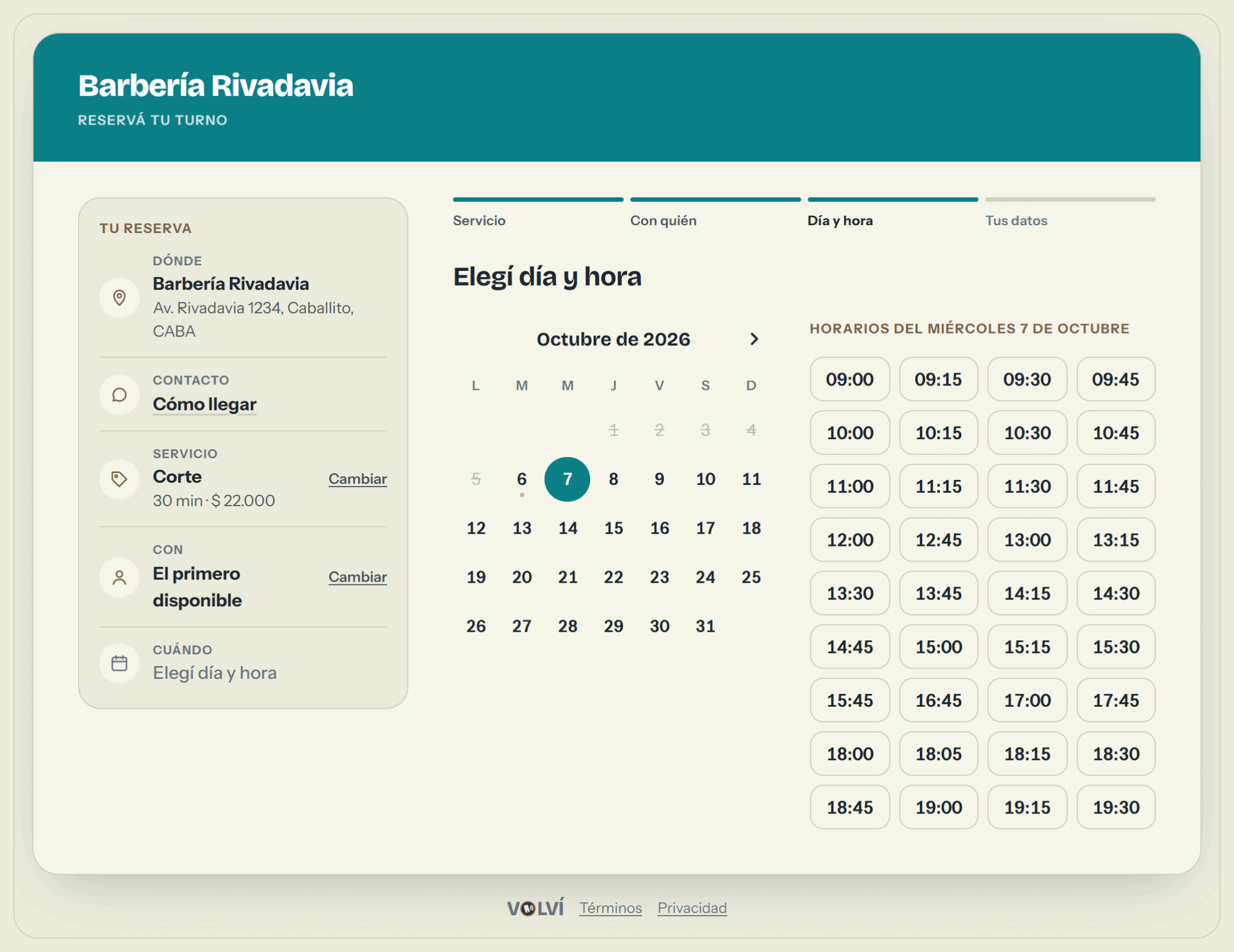Image resolution: width=1234 pixels, height=952 pixels.
Task: Select the 18:05 time slot
Action: pyautogui.click(x=938, y=754)
